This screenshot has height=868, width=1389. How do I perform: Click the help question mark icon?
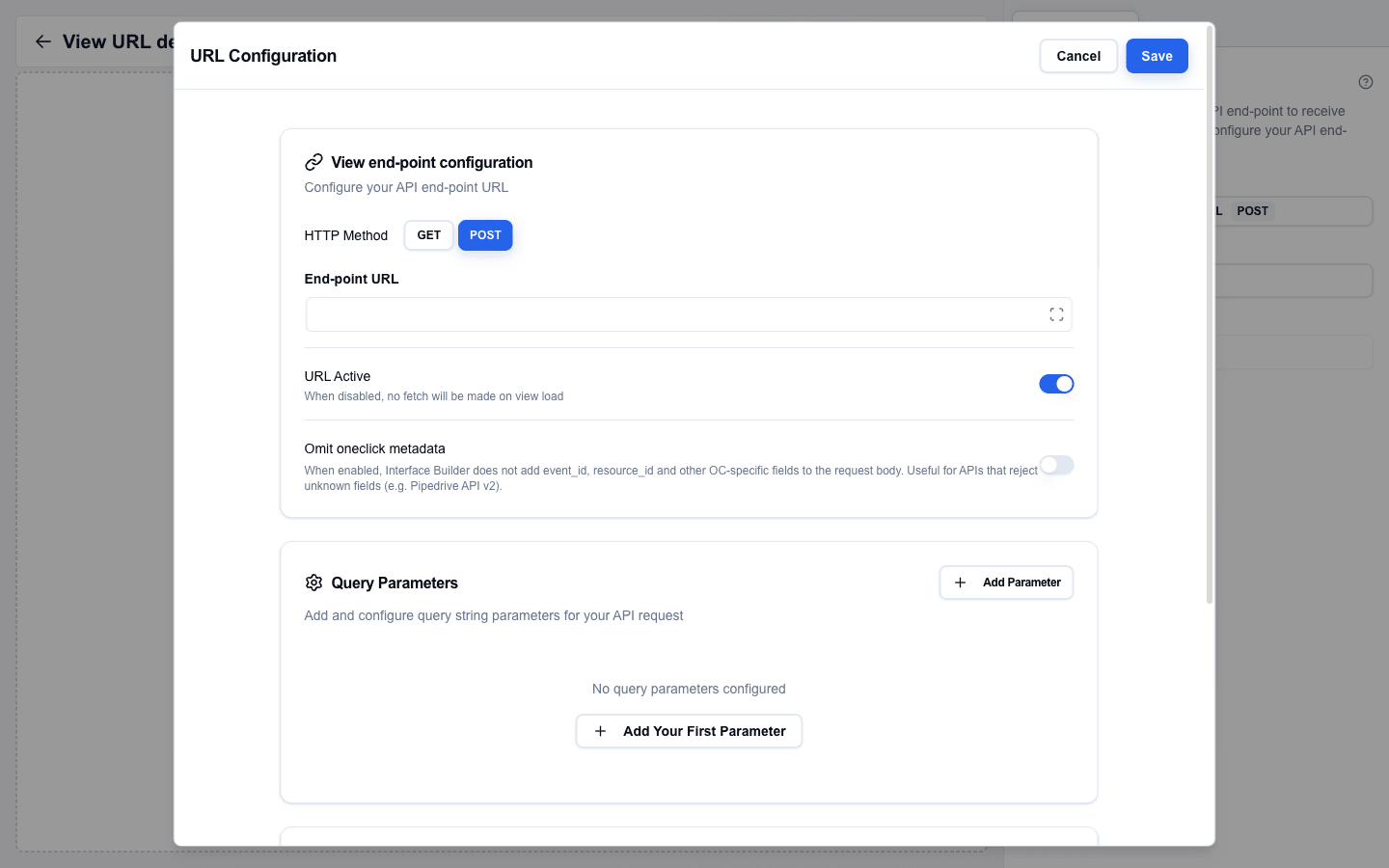pos(1365,82)
